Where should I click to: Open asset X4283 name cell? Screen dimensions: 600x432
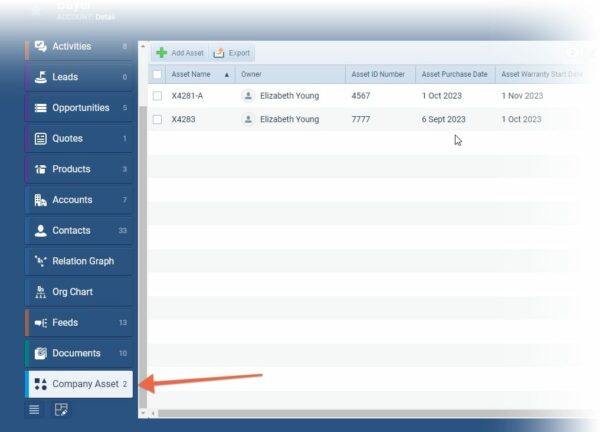point(183,119)
